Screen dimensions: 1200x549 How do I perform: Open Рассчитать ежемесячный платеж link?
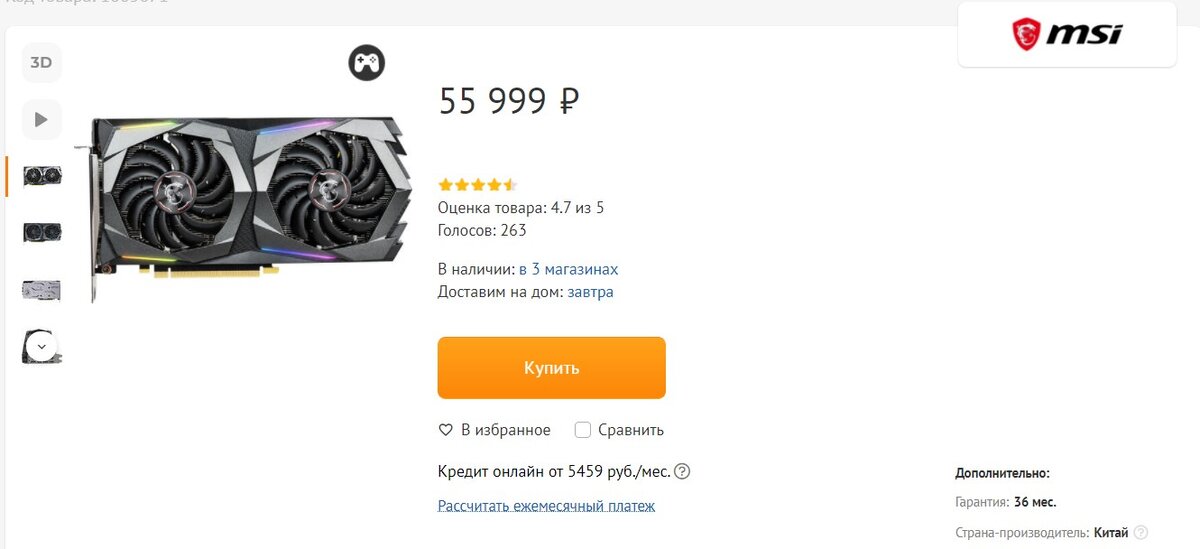tap(546, 506)
